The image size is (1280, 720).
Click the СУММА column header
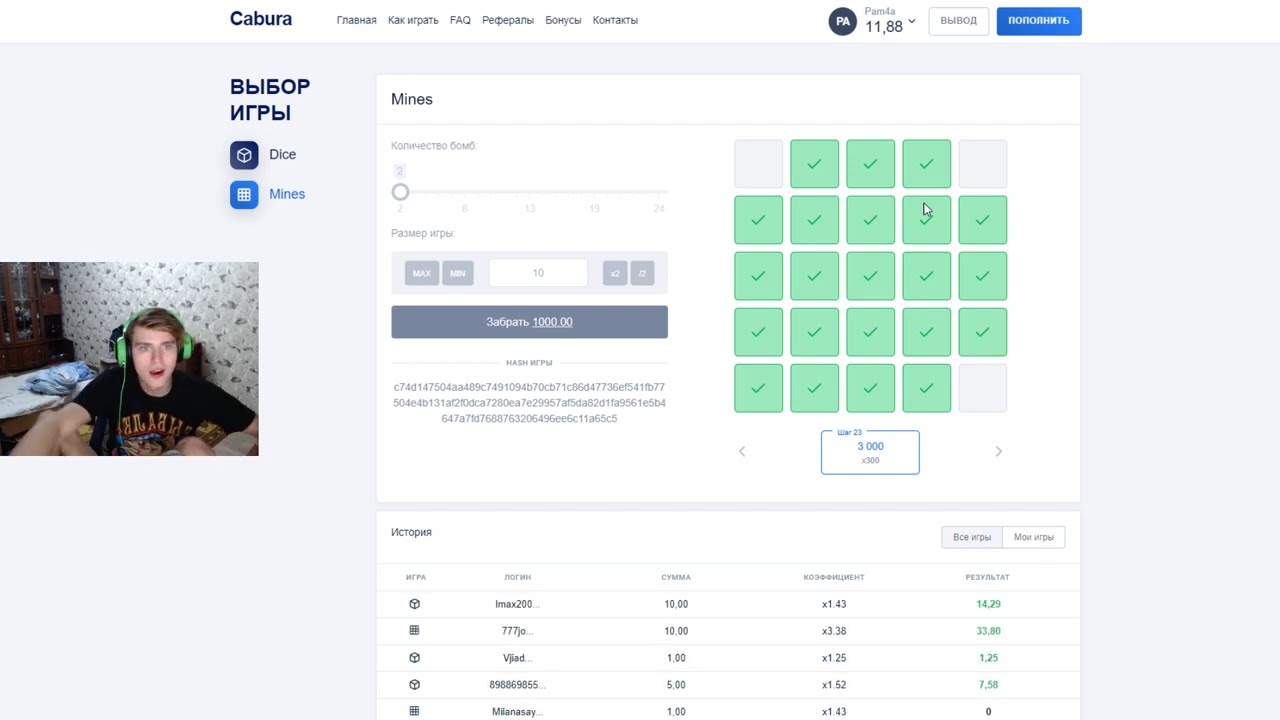tap(676, 577)
